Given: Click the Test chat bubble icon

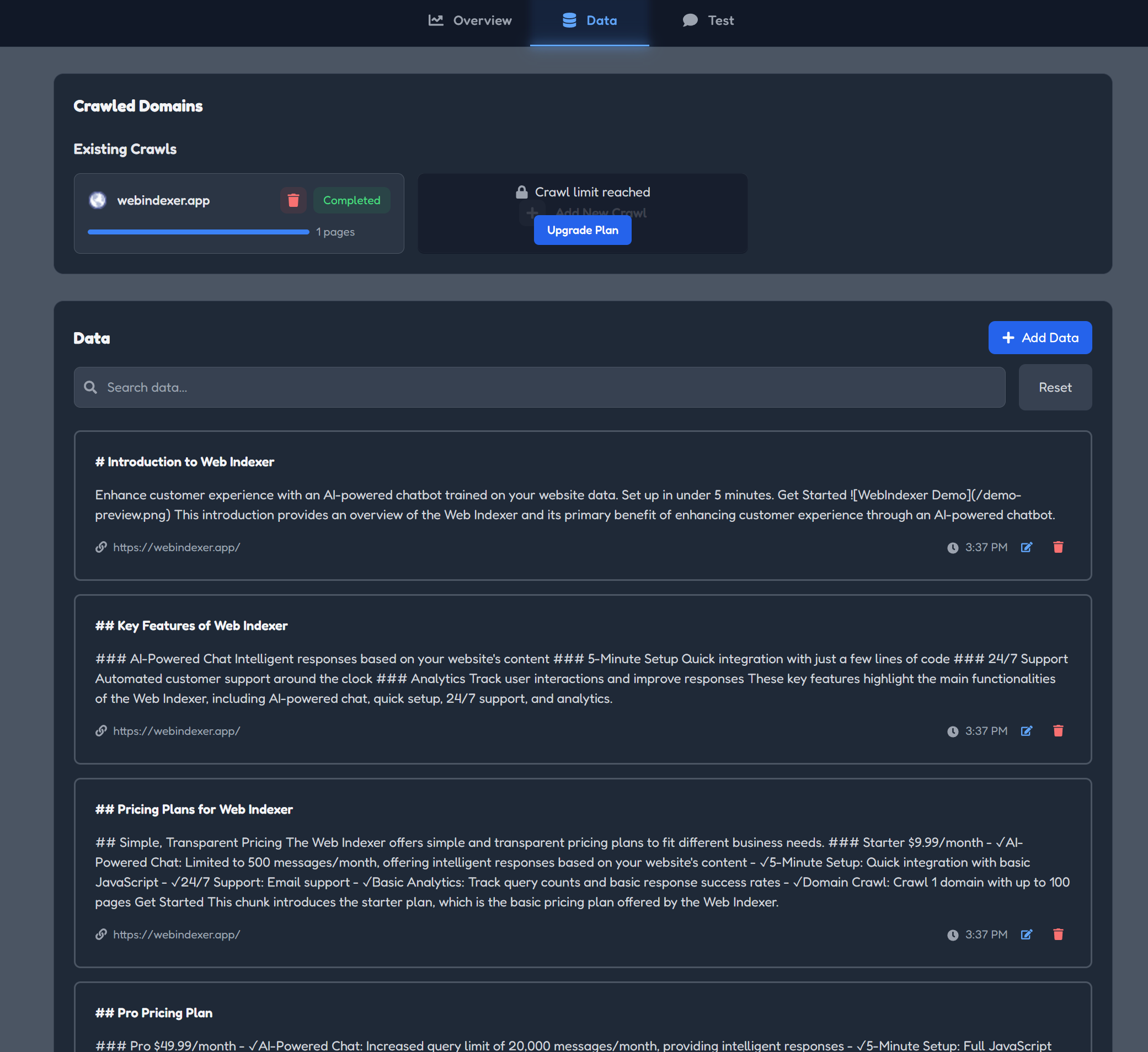Looking at the screenshot, I should pyautogui.click(x=690, y=20).
